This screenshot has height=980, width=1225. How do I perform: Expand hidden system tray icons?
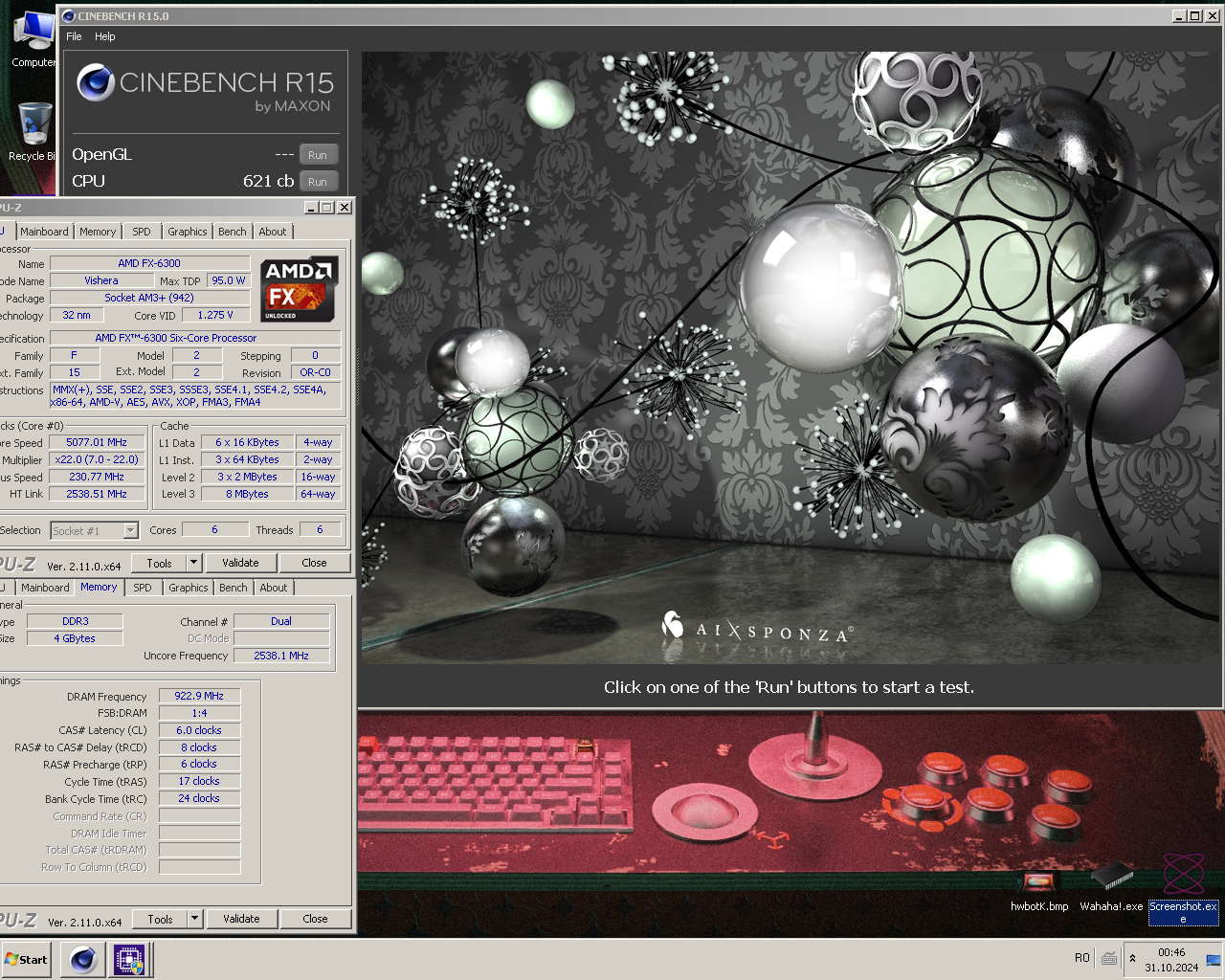[1132, 958]
